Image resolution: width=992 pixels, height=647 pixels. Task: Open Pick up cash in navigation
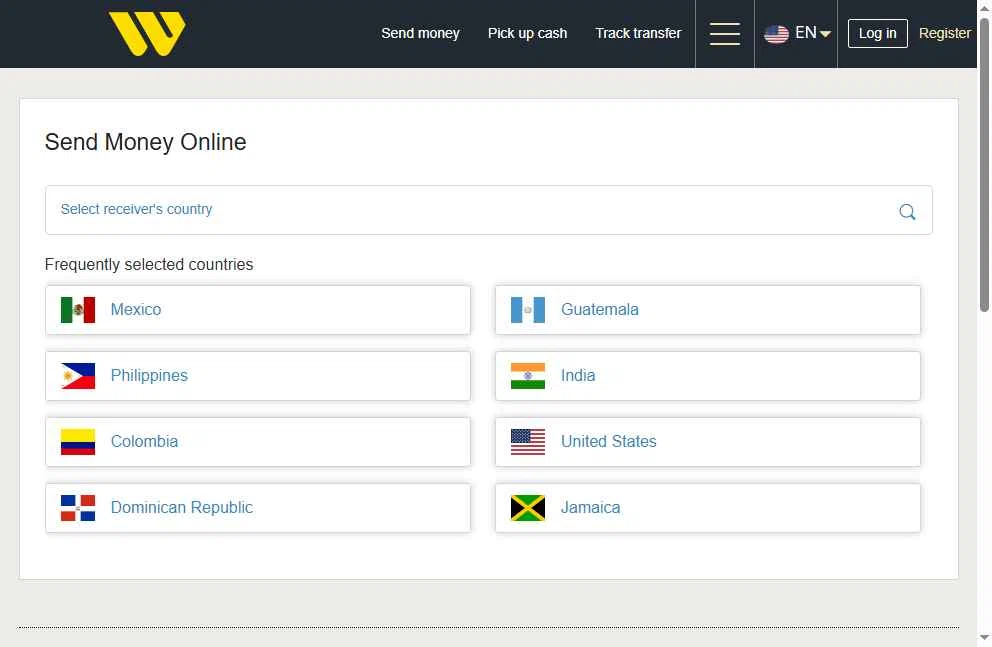pyautogui.click(x=527, y=33)
